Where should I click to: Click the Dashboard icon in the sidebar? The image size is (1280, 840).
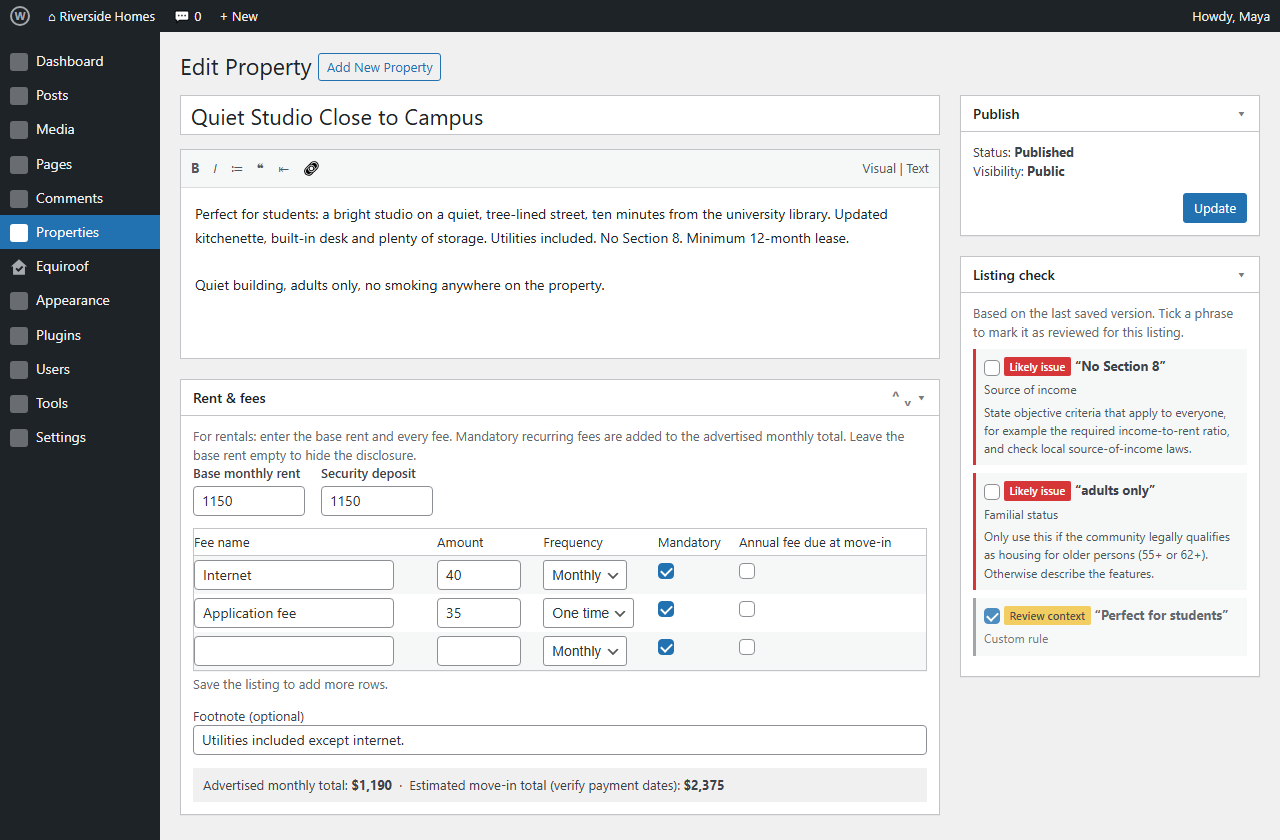click(19, 62)
